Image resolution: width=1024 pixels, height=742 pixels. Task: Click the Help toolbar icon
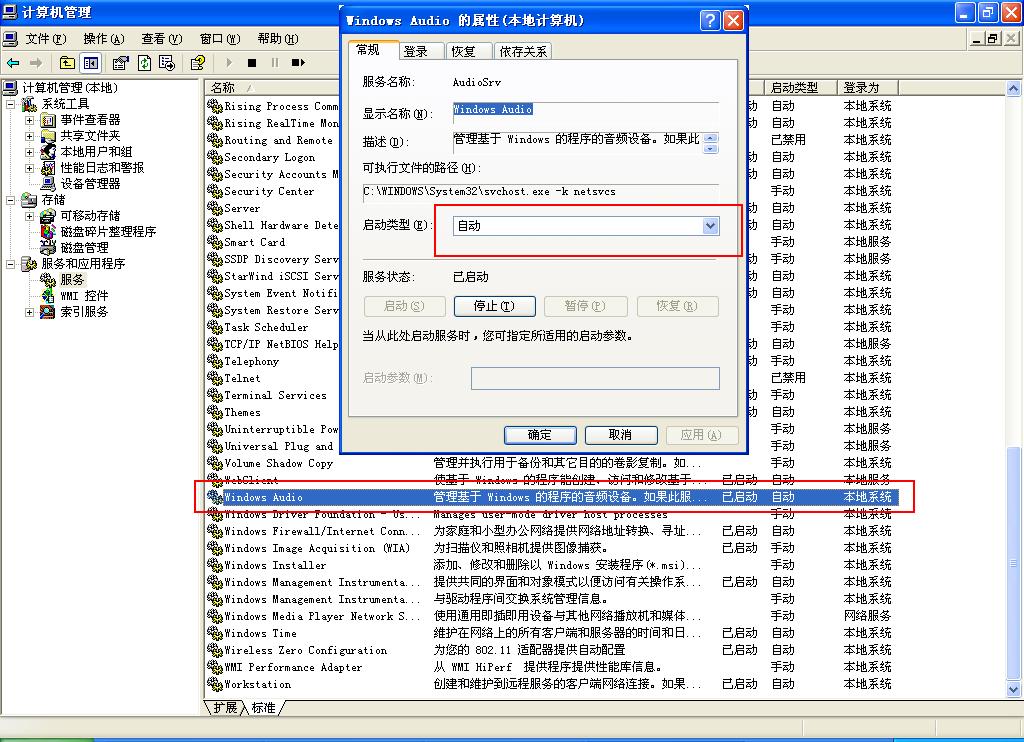coord(198,63)
